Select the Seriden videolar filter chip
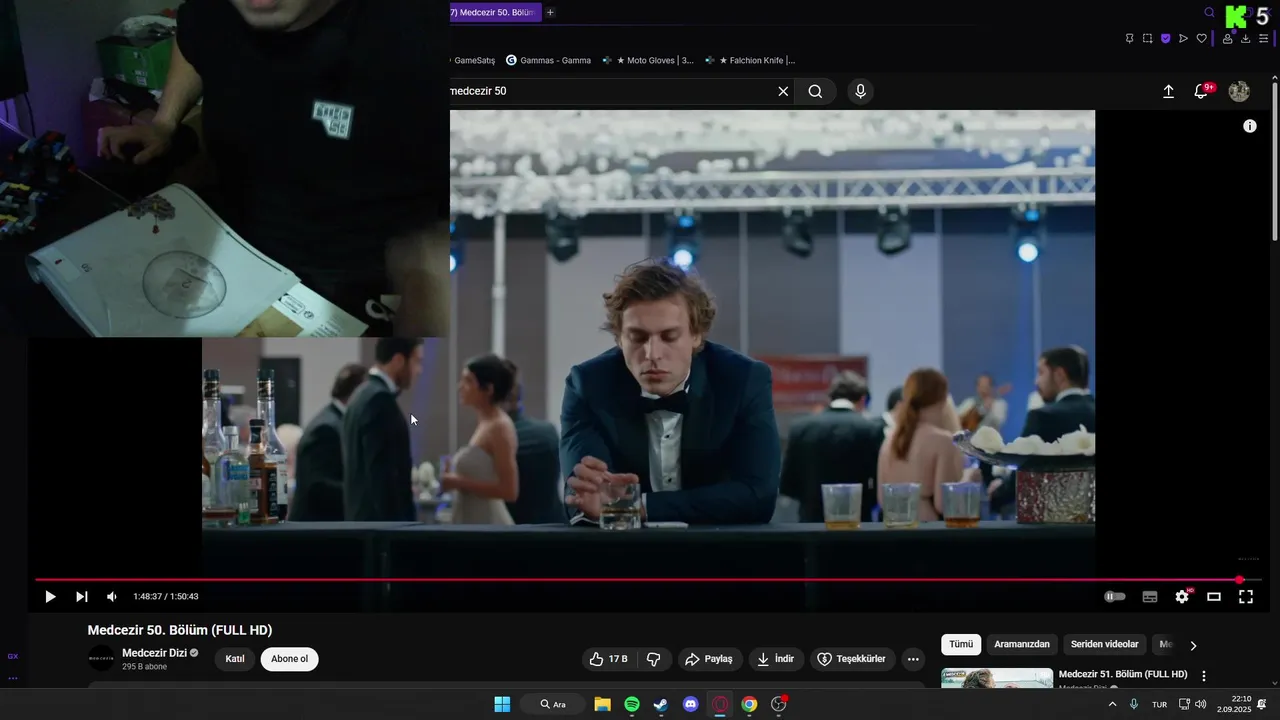 [1105, 645]
